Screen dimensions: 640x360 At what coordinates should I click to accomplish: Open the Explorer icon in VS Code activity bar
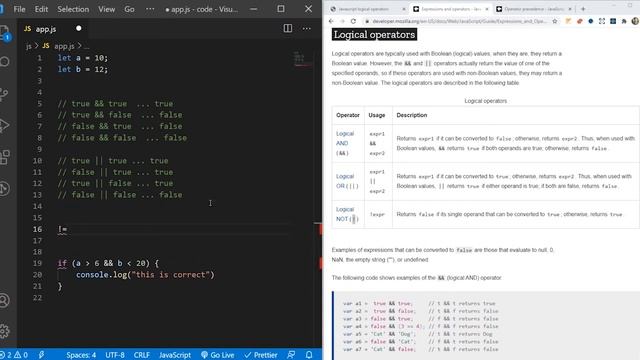pos(4,32)
